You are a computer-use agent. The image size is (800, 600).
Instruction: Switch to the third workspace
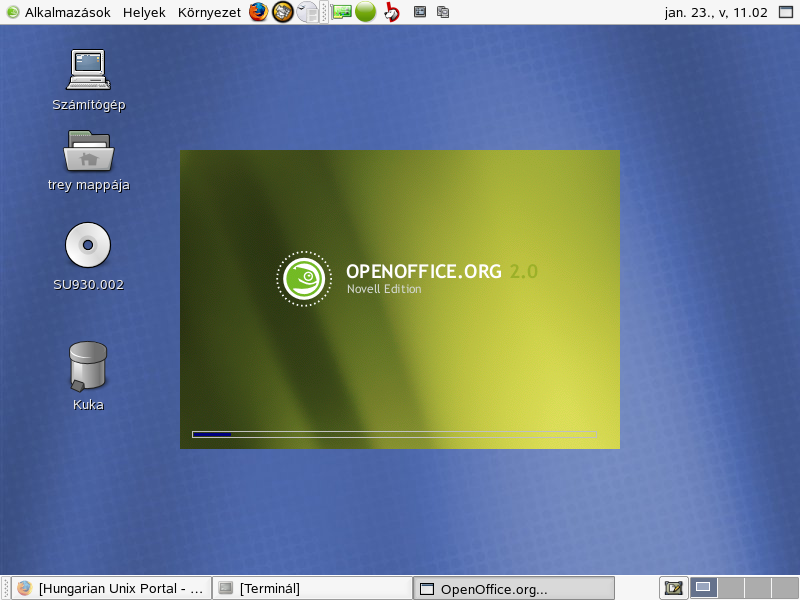(x=758, y=588)
